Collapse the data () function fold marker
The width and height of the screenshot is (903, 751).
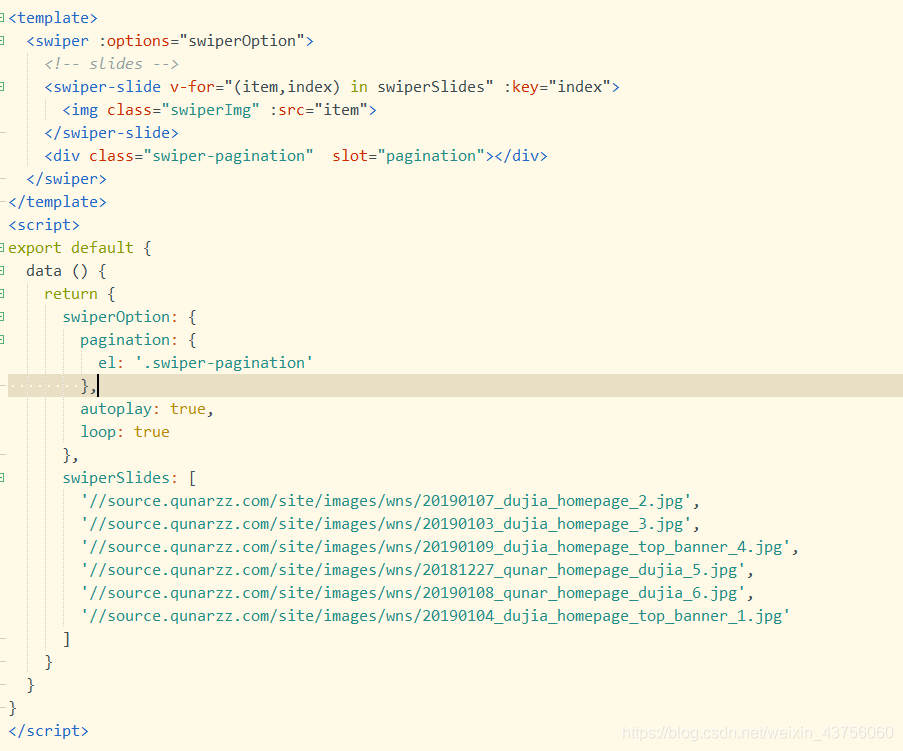(2, 271)
